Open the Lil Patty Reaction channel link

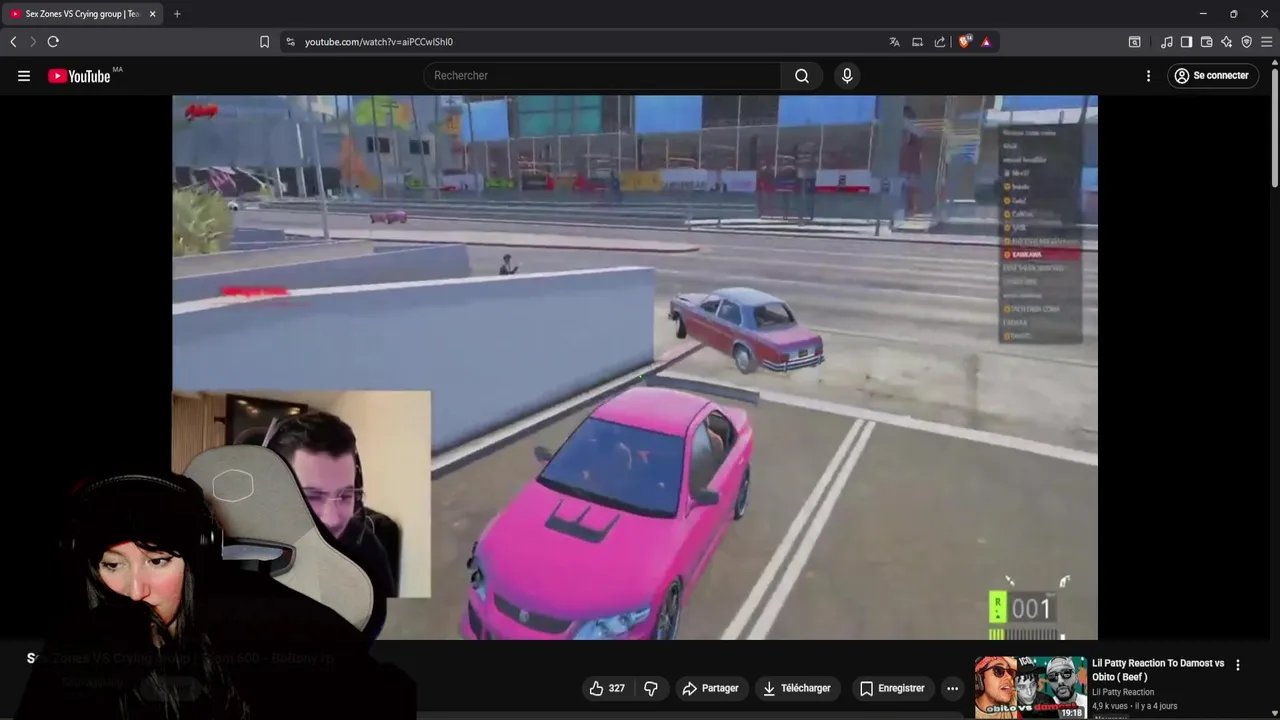(x=1123, y=692)
